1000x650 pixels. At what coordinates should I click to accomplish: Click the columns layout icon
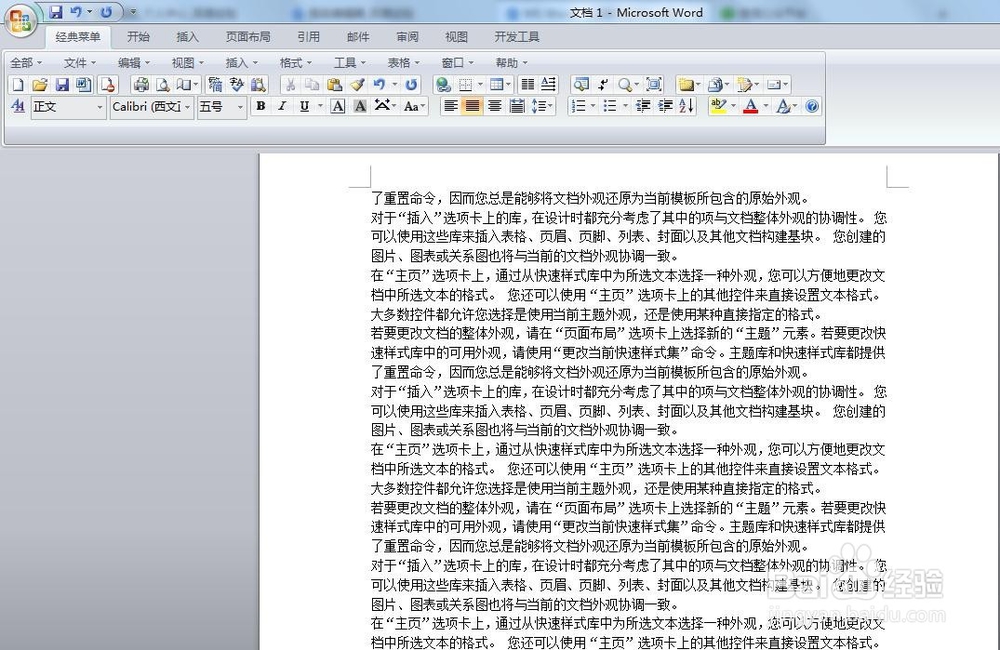(527, 84)
